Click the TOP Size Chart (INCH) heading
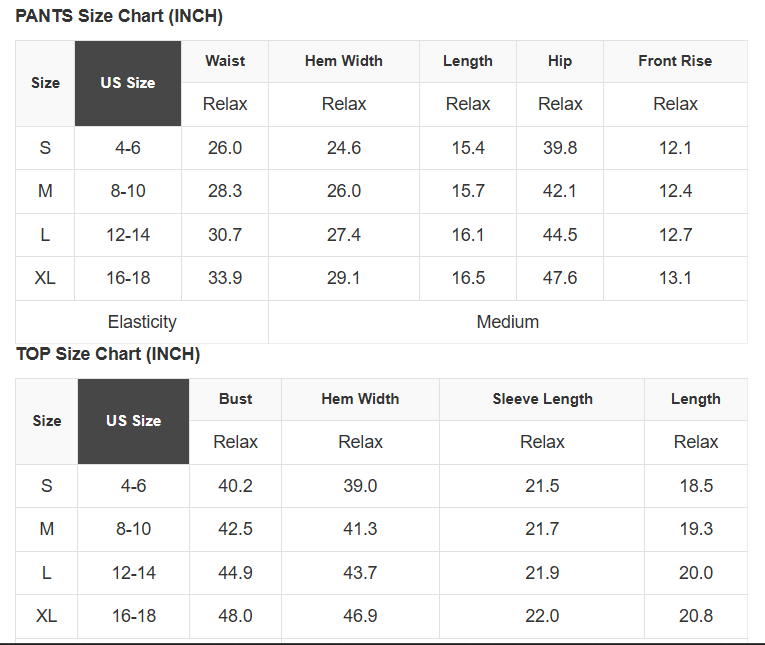765x645 pixels. tap(108, 355)
